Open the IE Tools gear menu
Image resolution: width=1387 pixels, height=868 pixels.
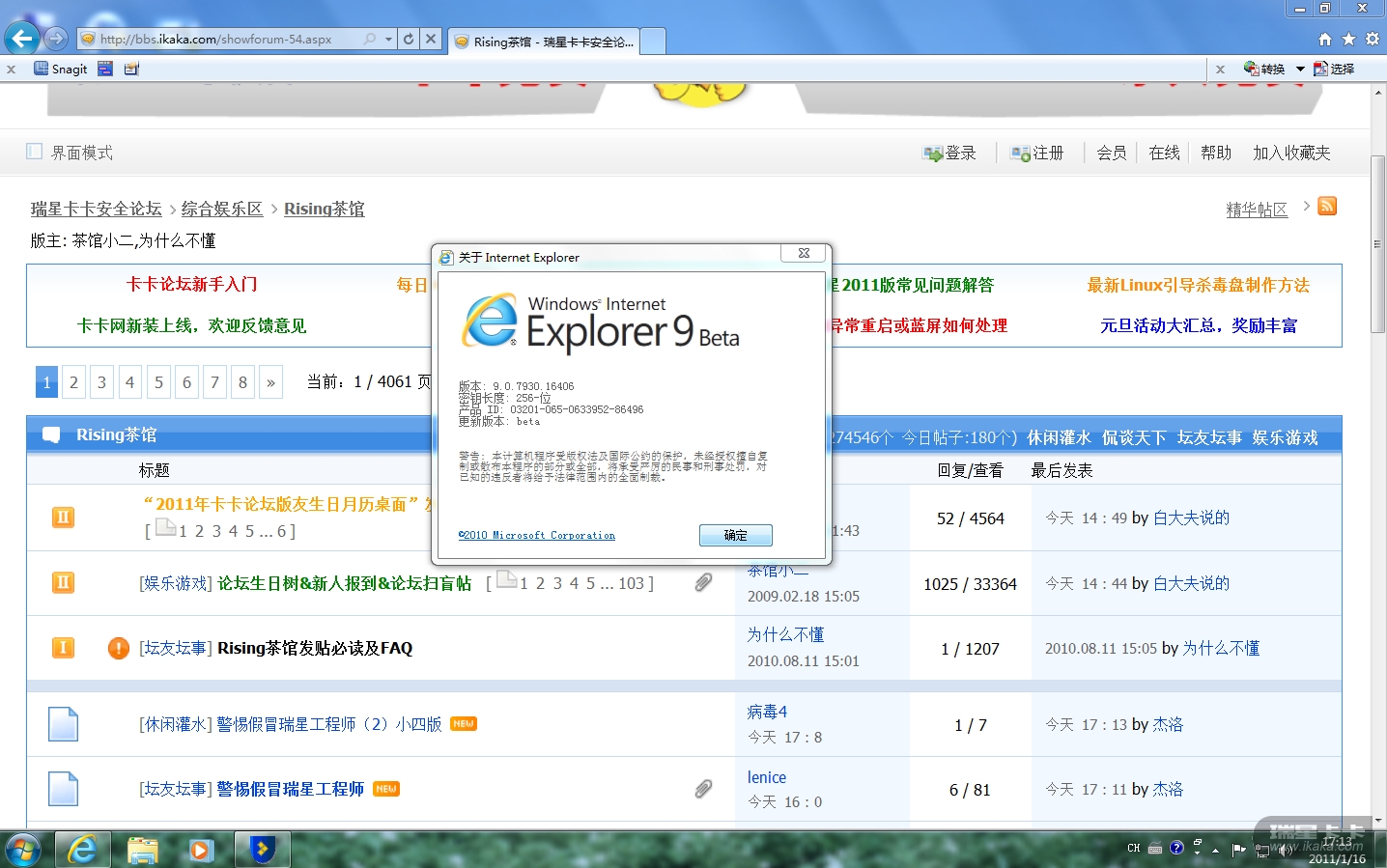coord(1373,39)
